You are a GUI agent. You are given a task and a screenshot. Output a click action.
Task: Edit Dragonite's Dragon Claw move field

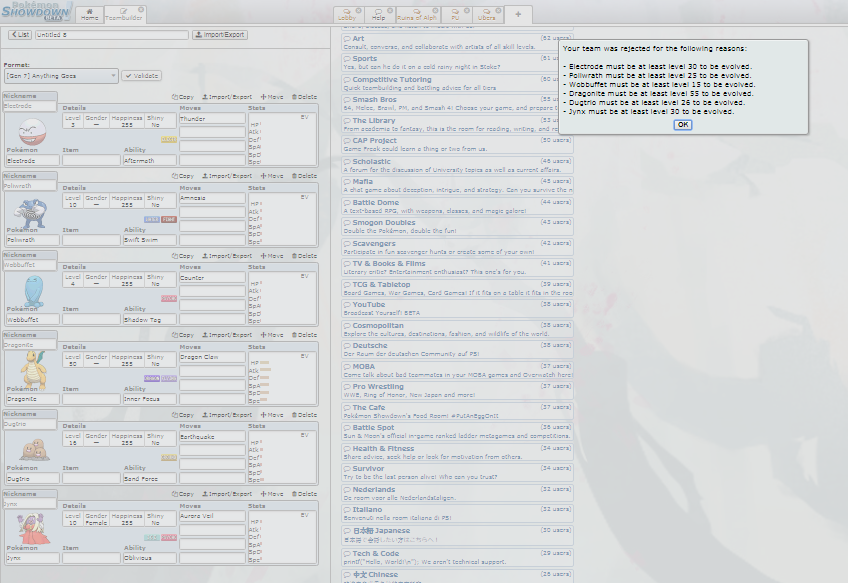click(212, 357)
